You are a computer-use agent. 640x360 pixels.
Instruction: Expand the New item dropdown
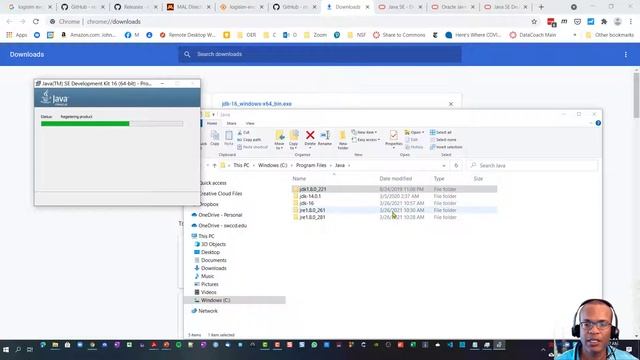(x=364, y=132)
